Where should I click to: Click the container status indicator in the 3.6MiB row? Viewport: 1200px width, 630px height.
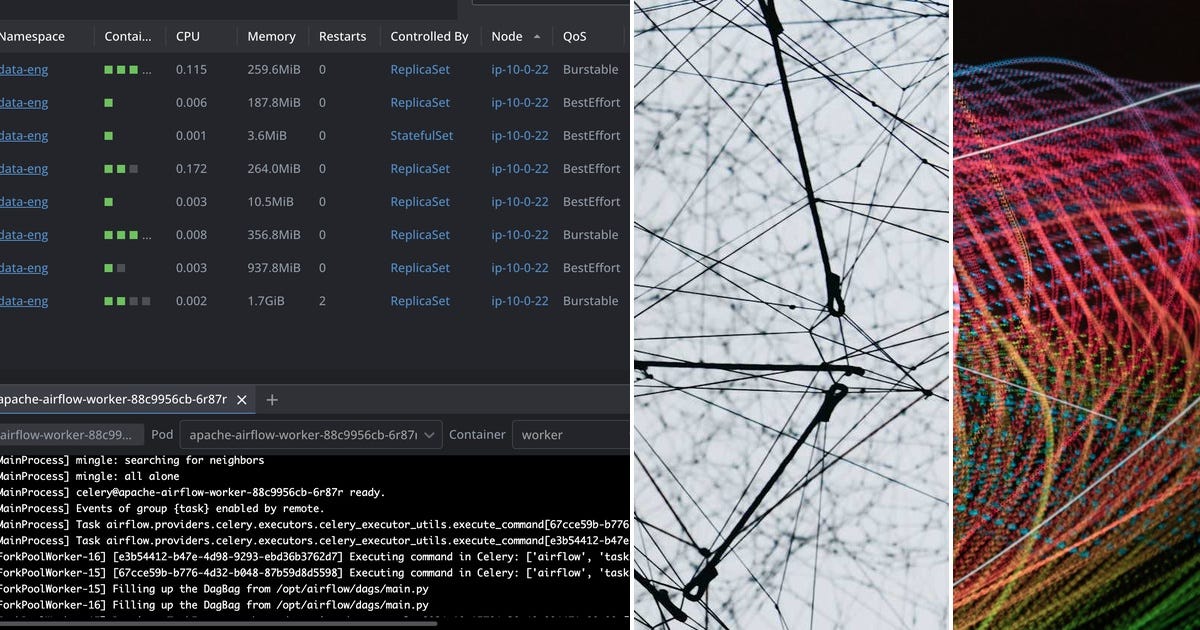click(x=107, y=135)
